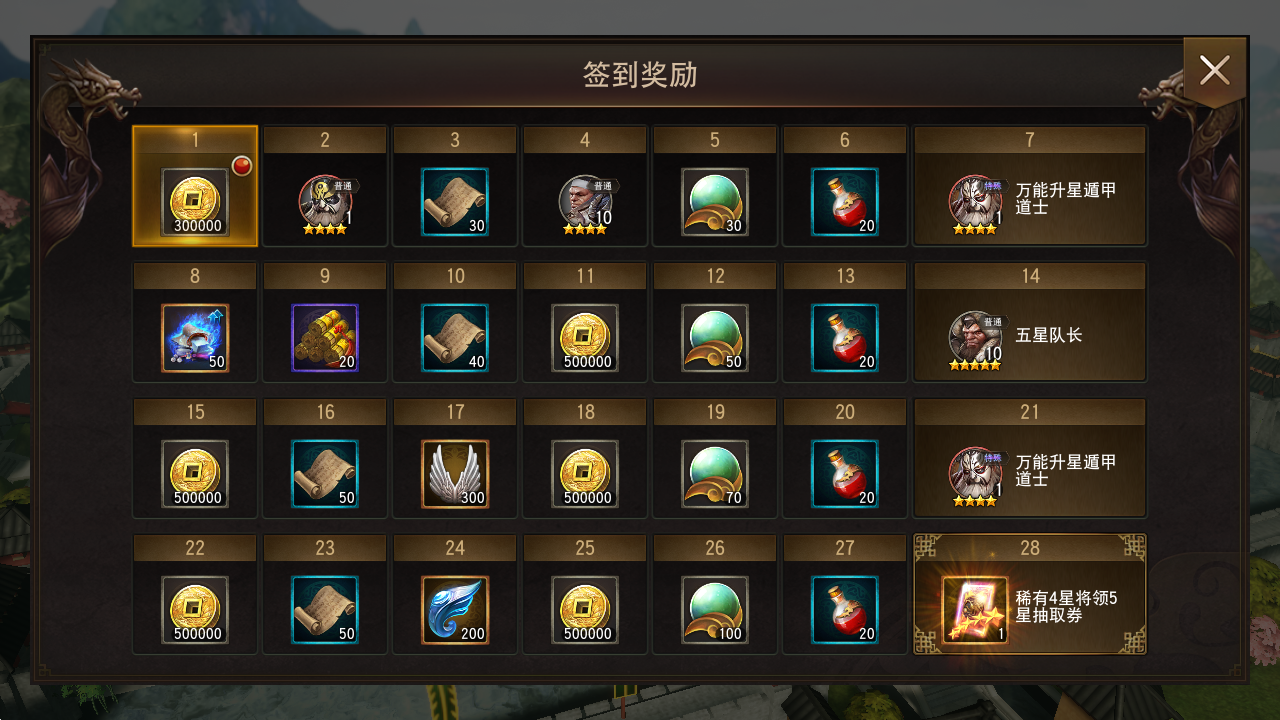This screenshot has height=720, width=1280.
Task: Select the day 24 blue feather icon
Action: [455, 610]
